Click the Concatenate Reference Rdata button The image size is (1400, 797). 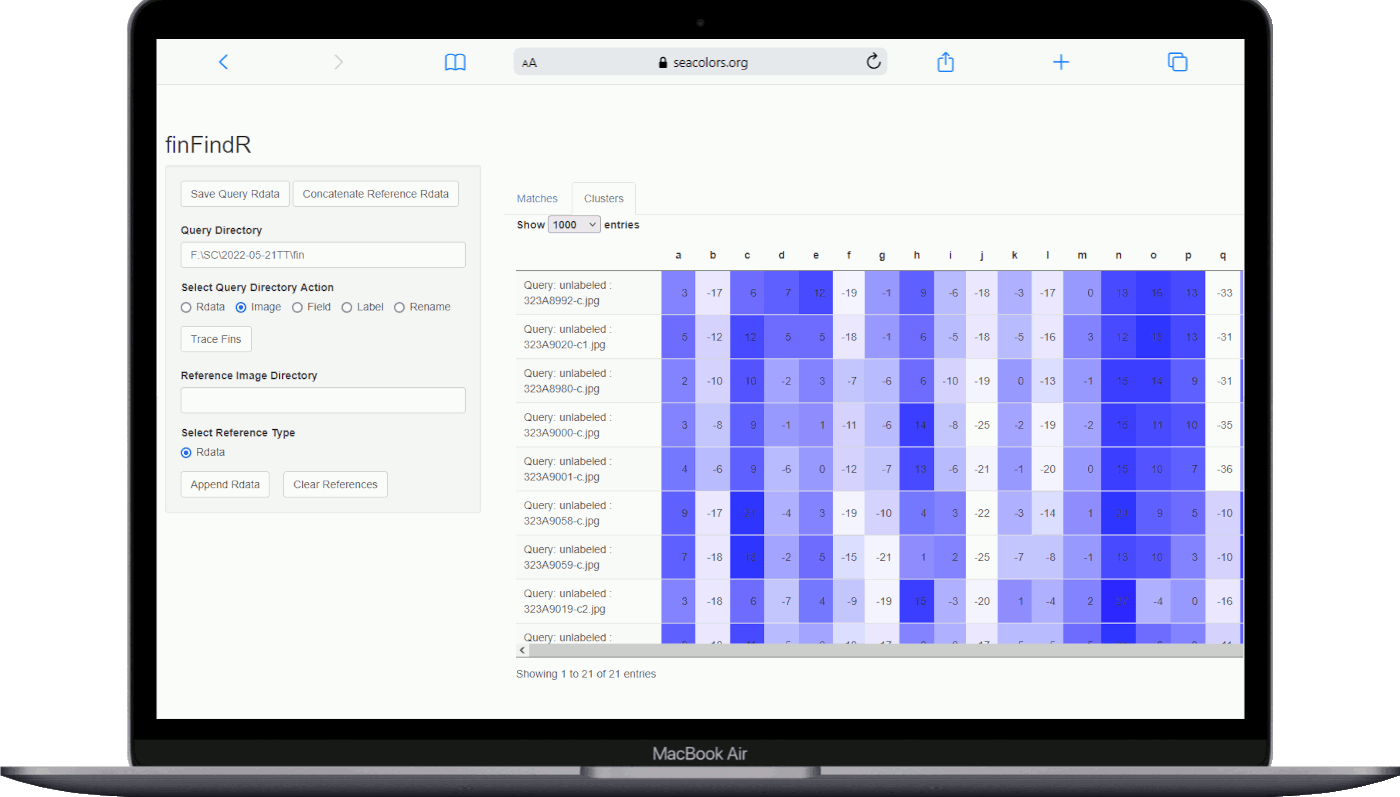pos(375,194)
